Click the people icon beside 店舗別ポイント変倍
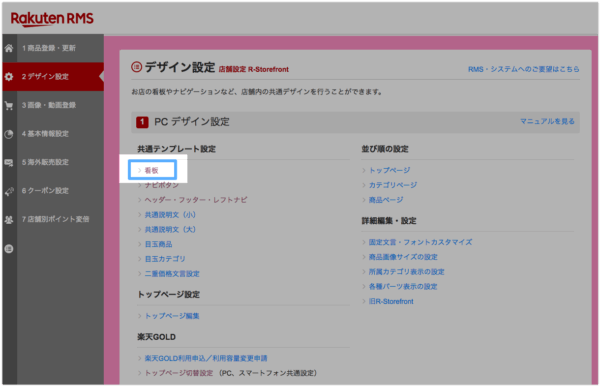The width and height of the screenshot is (600, 387). (x=9, y=220)
